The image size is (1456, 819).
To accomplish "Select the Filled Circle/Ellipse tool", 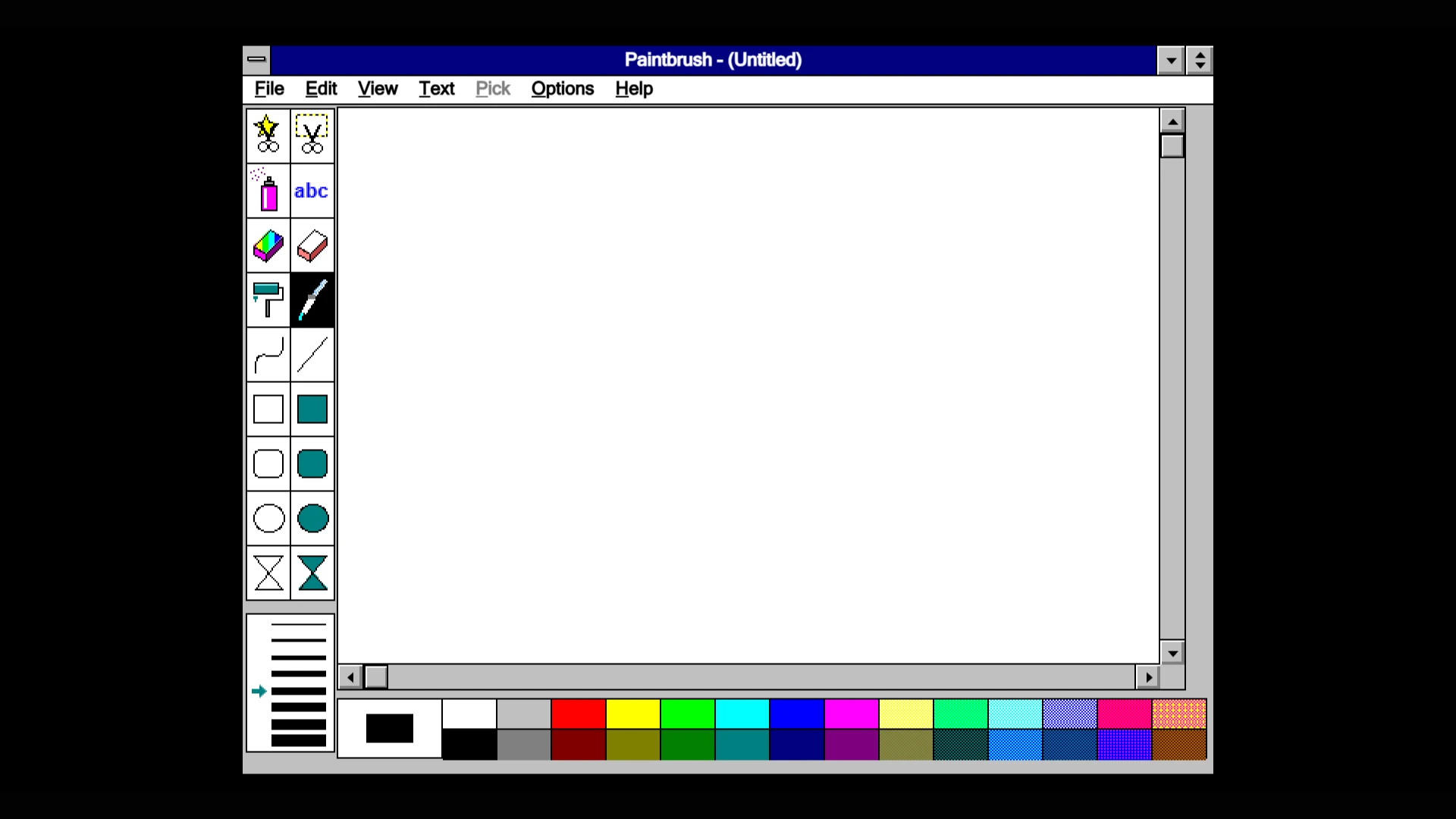I will 312,518.
